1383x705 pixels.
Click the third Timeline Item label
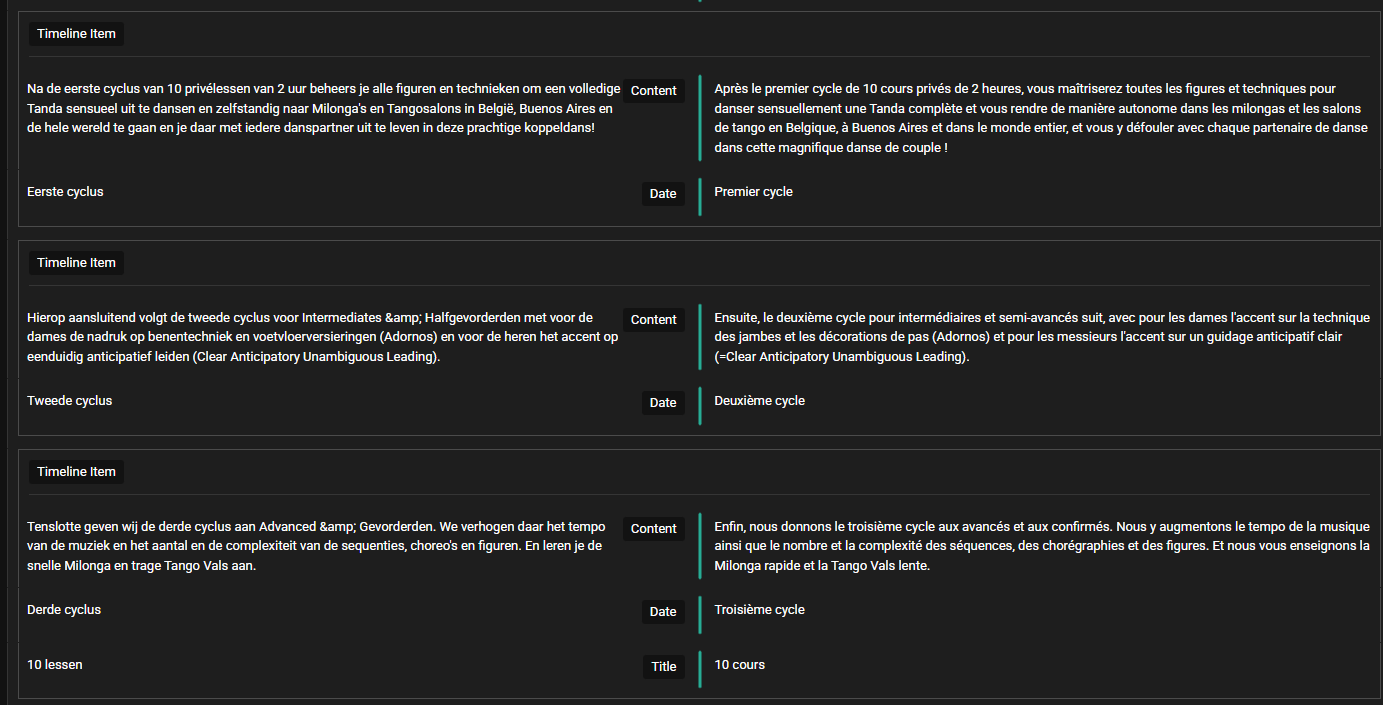(x=76, y=472)
